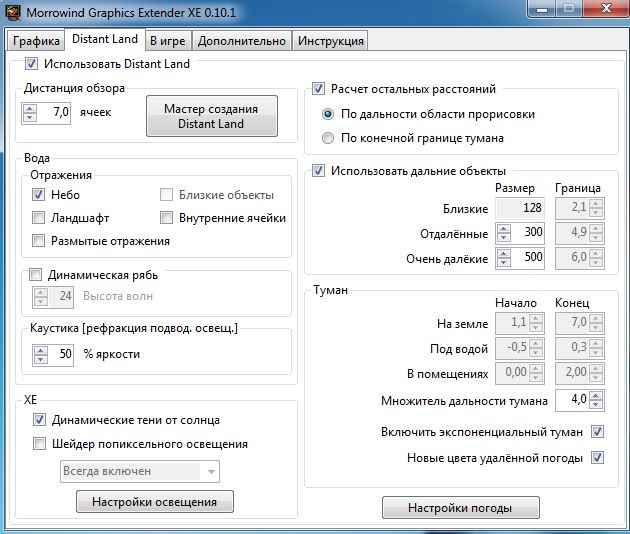Close the MGE XE window
Image resolution: width=630 pixels, height=534 pixels.
(606, 8)
